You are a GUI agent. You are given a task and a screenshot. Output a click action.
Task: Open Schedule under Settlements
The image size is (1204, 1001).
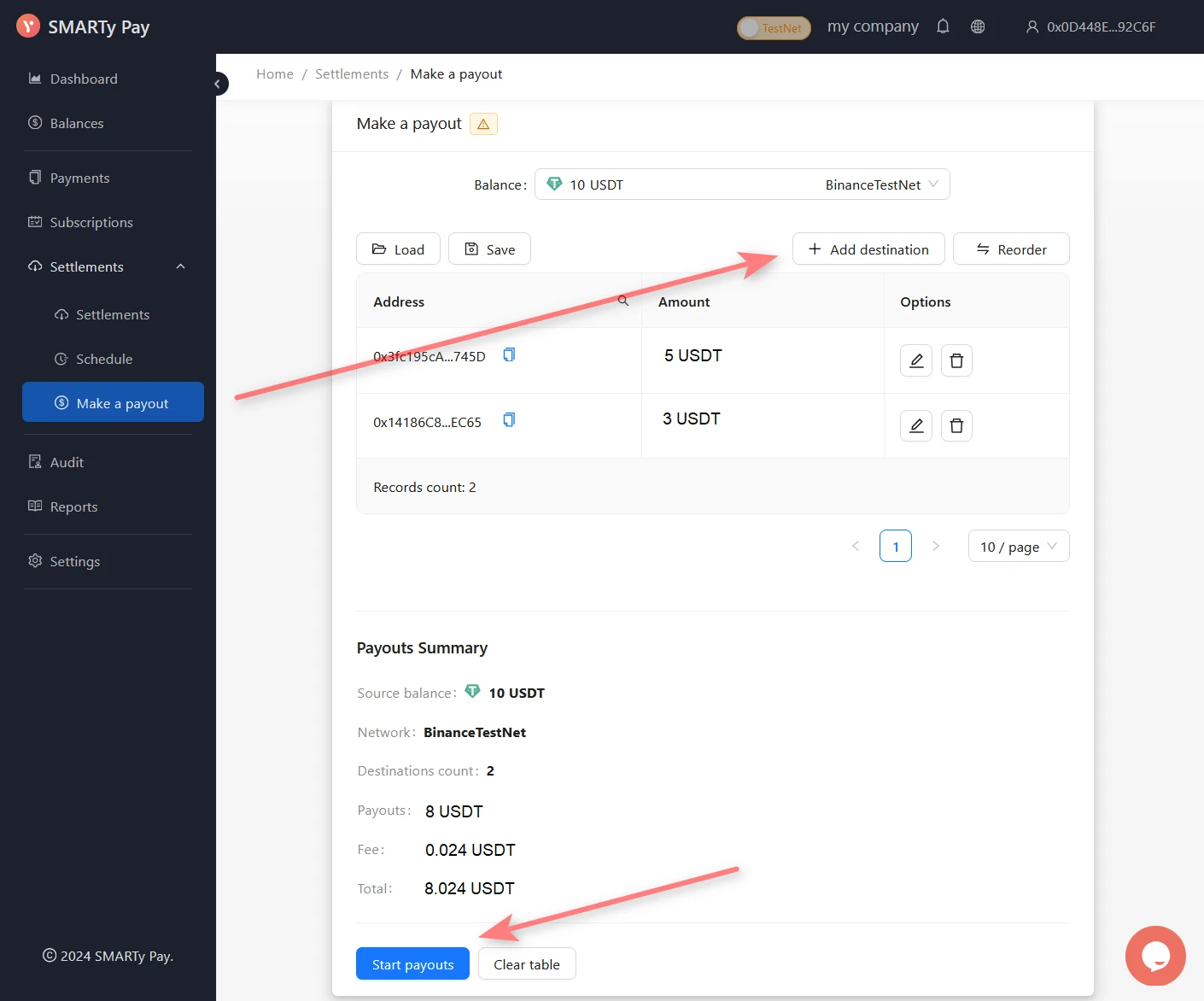point(104,359)
